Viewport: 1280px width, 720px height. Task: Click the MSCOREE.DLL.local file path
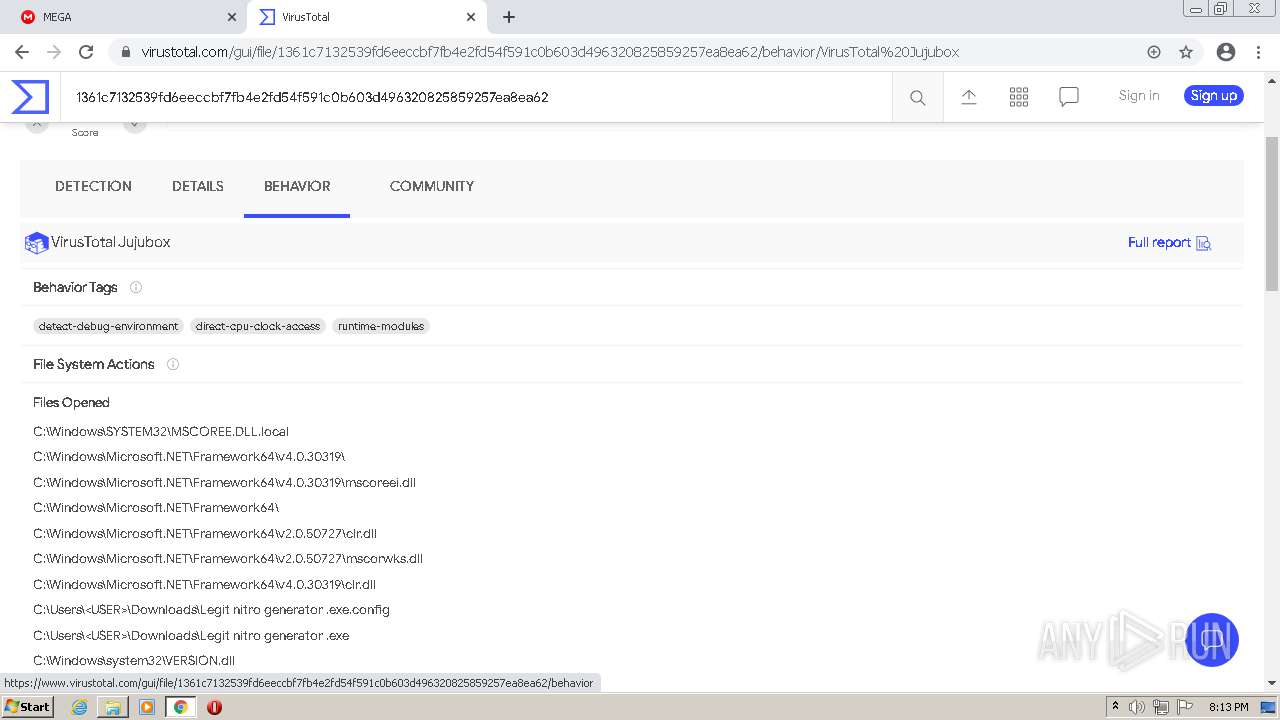[x=161, y=432]
